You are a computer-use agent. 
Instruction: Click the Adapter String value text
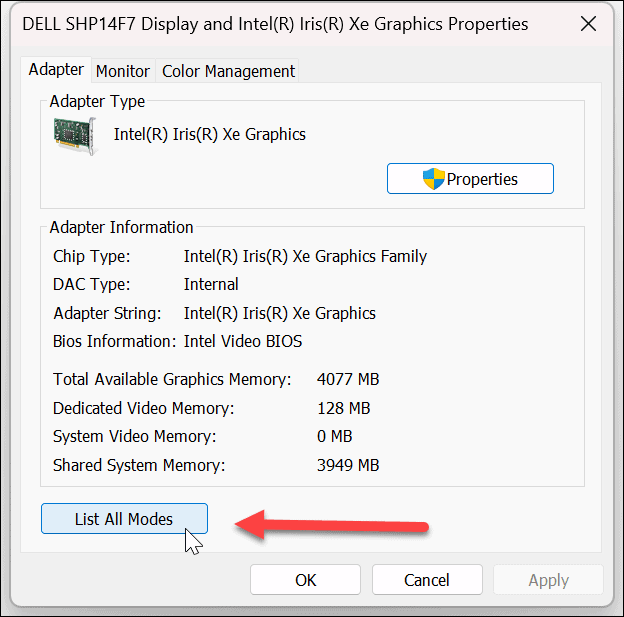(x=280, y=313)
